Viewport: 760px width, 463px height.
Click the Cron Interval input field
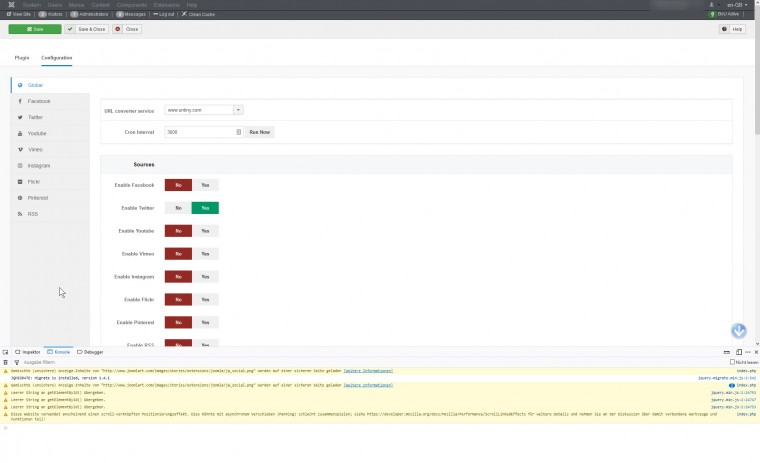(200, 132)
